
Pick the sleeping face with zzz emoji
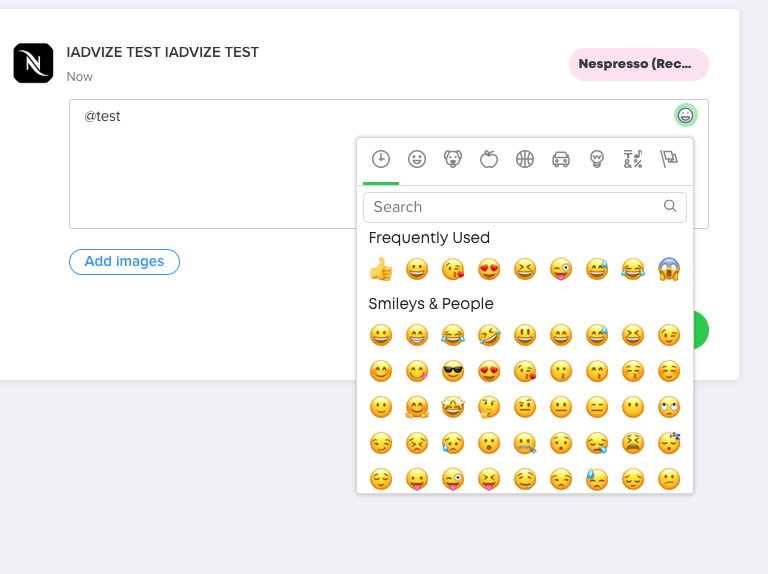669,443
